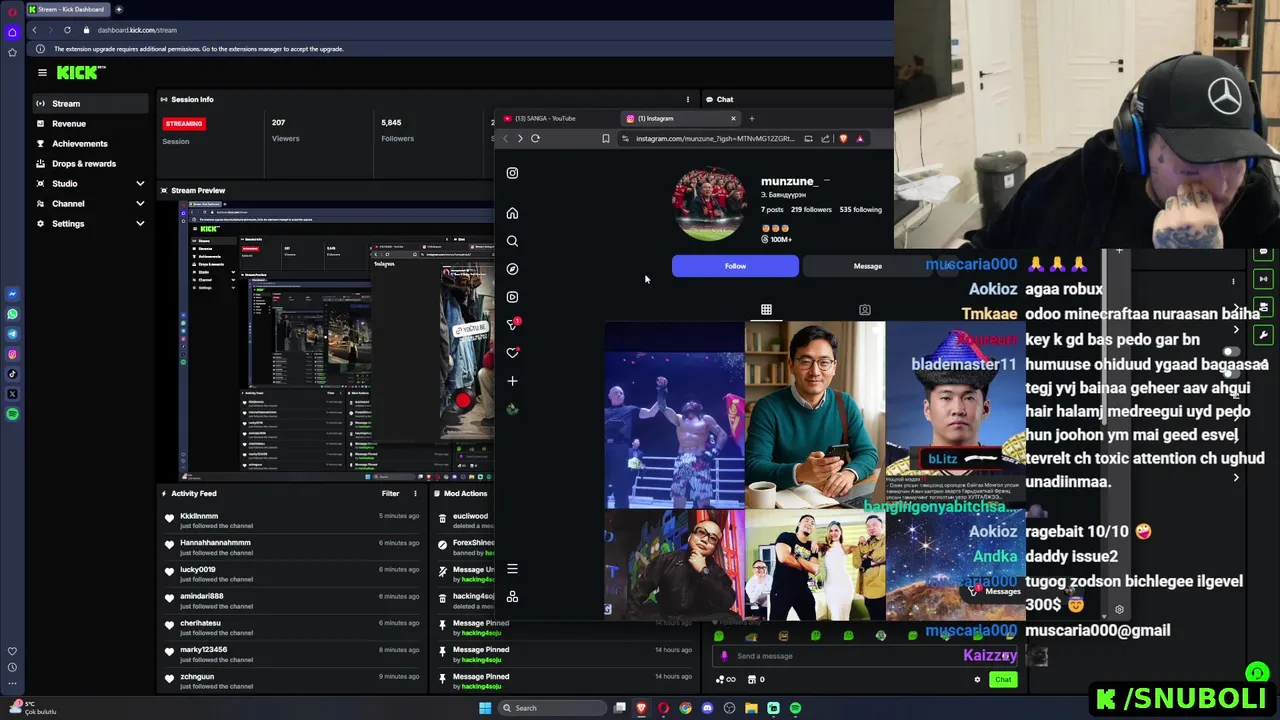Open Instagram Reels

coord(512,297)
